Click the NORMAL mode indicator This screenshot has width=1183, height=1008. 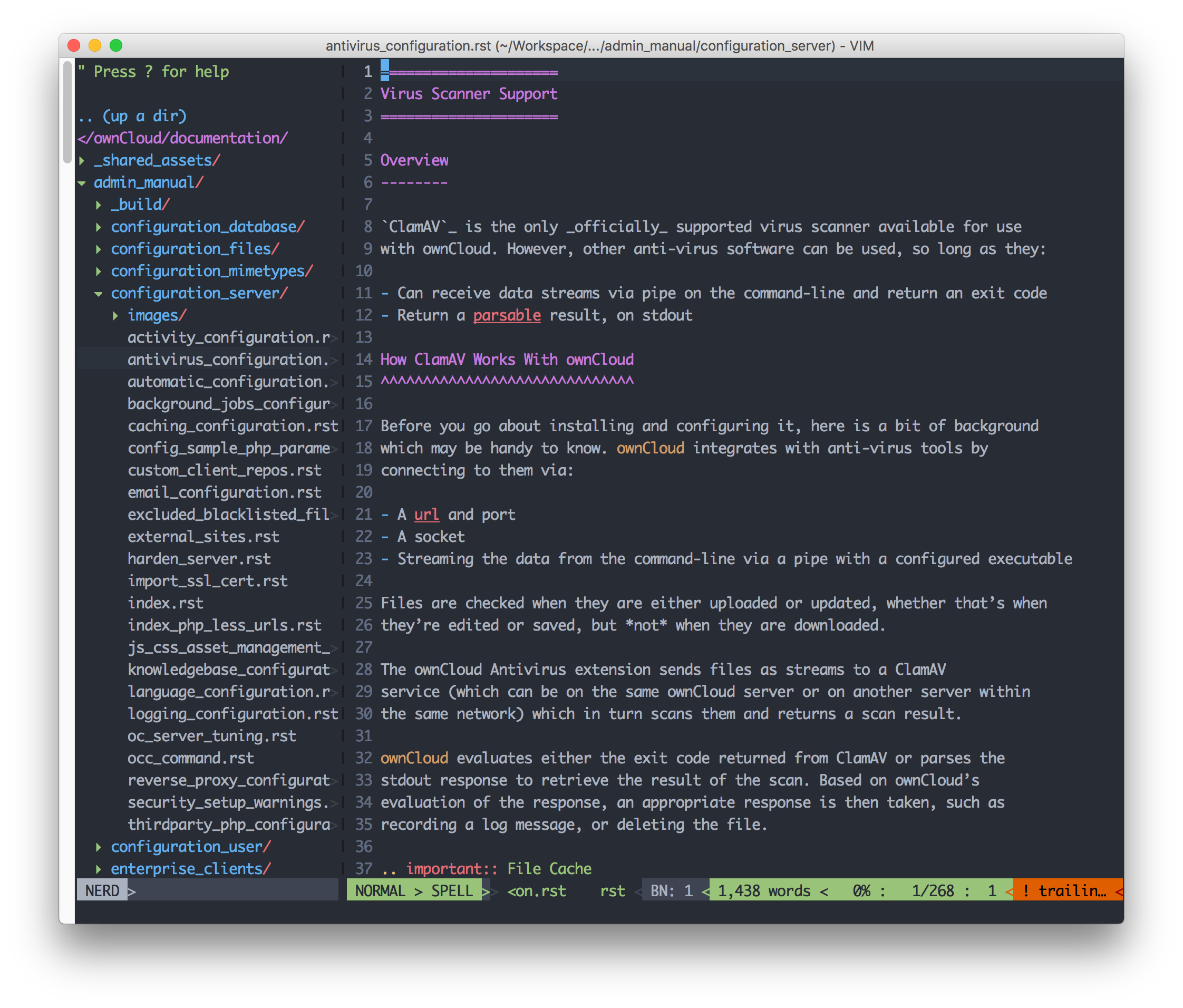[x=380, y=891]
